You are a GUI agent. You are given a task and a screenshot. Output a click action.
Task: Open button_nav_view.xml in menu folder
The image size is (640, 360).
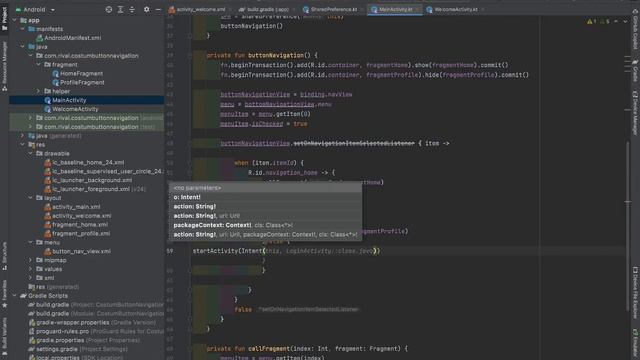click(x=81, y=251)
